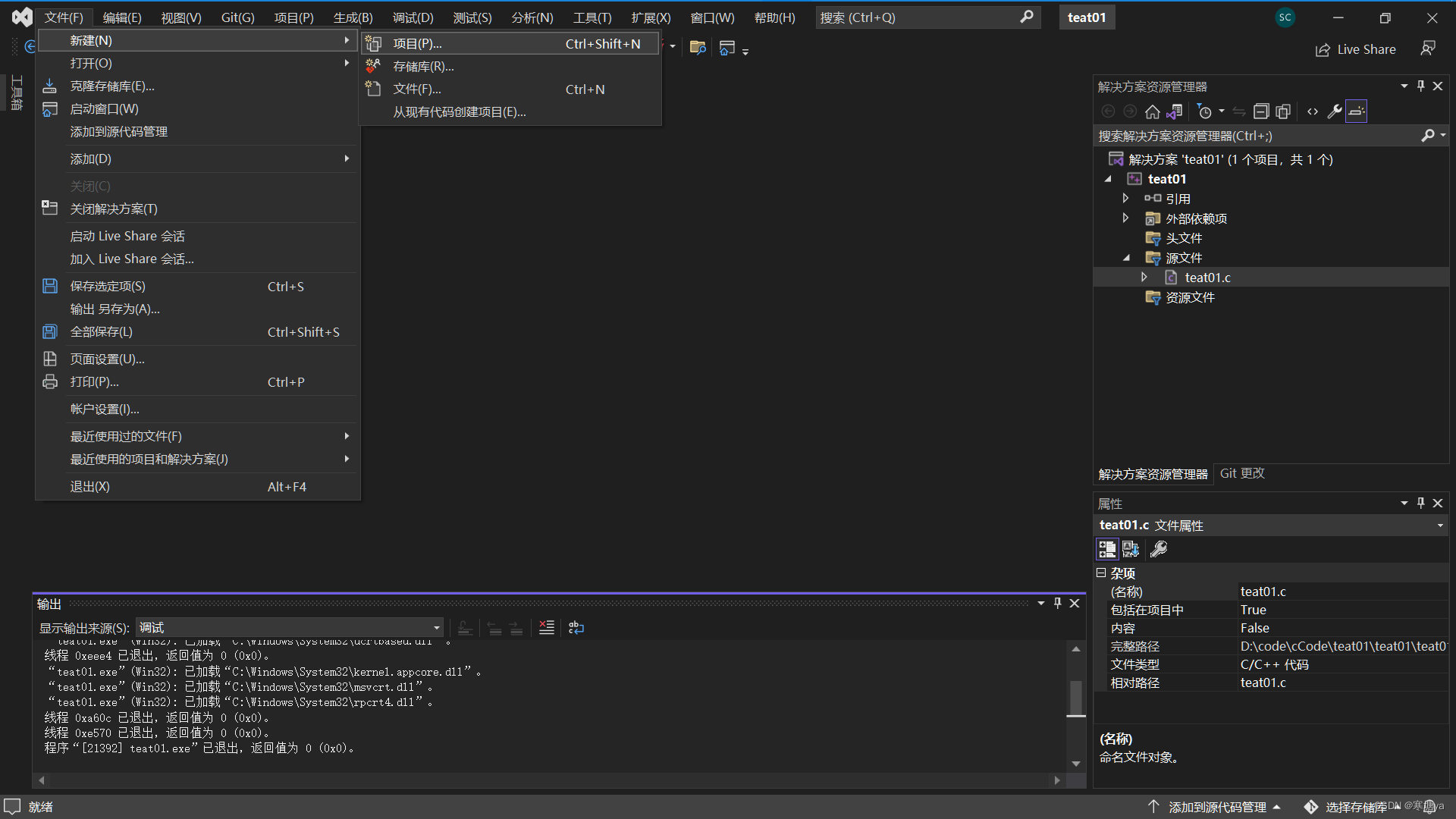
Task: Select the Header Files folder
Action: coord(1183,238)
